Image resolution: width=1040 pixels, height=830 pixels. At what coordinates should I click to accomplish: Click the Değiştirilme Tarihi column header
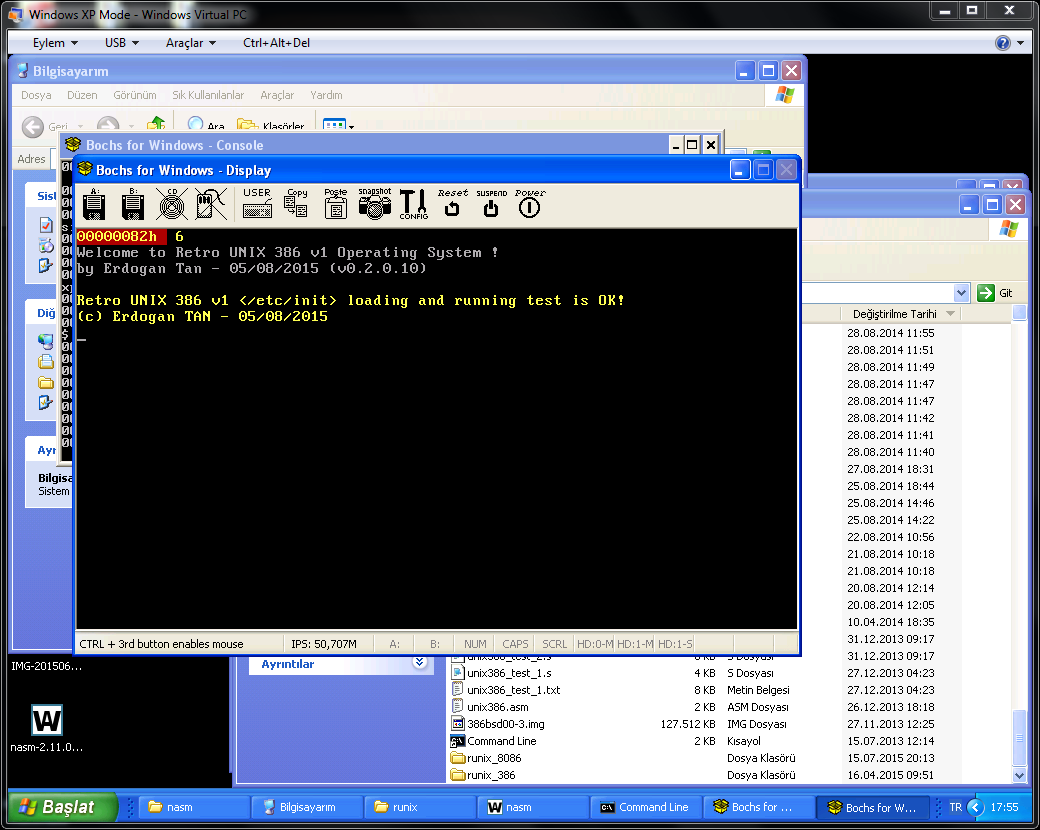click(903, 314)
